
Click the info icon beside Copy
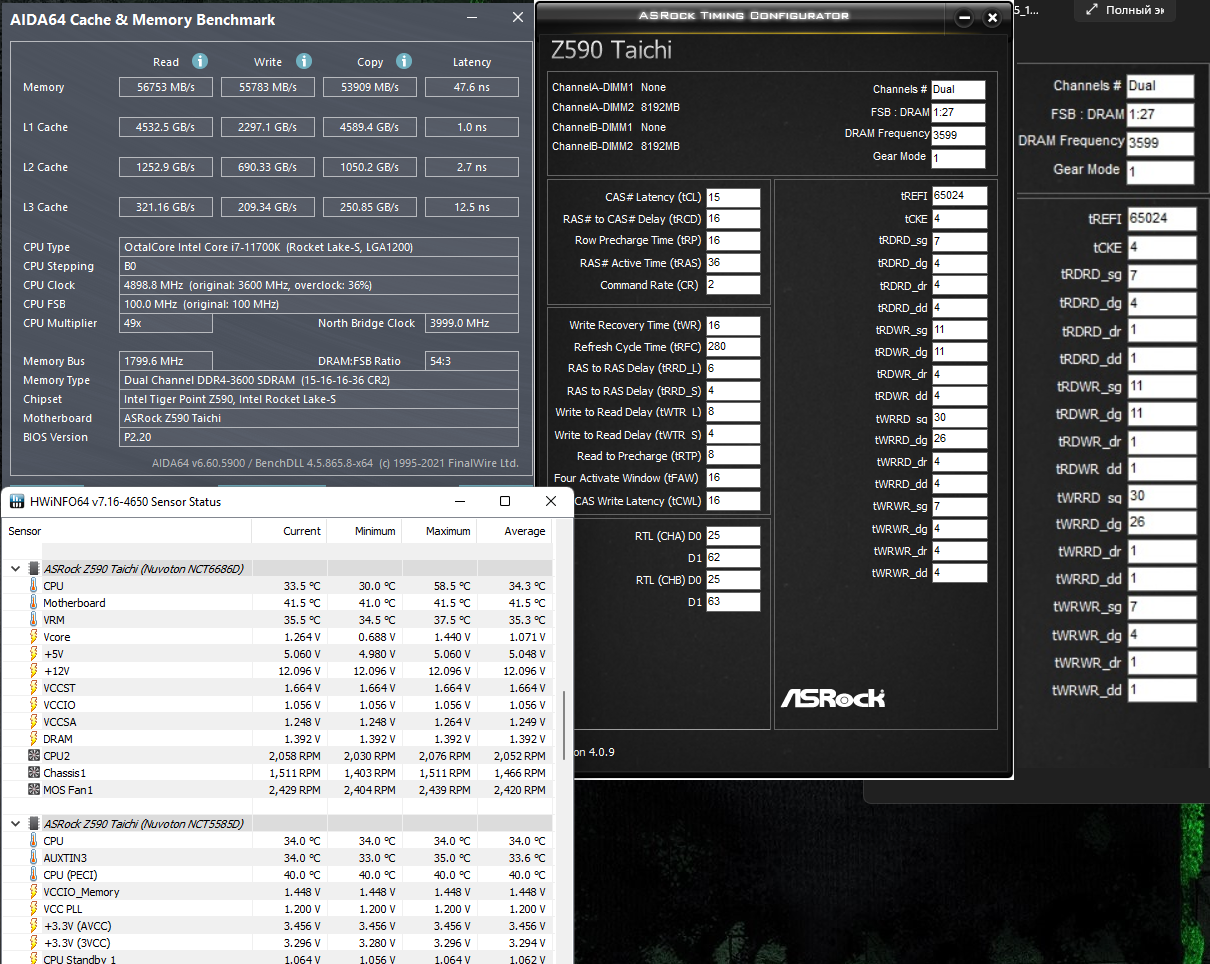pyautogui.click(x=403, y=61)
